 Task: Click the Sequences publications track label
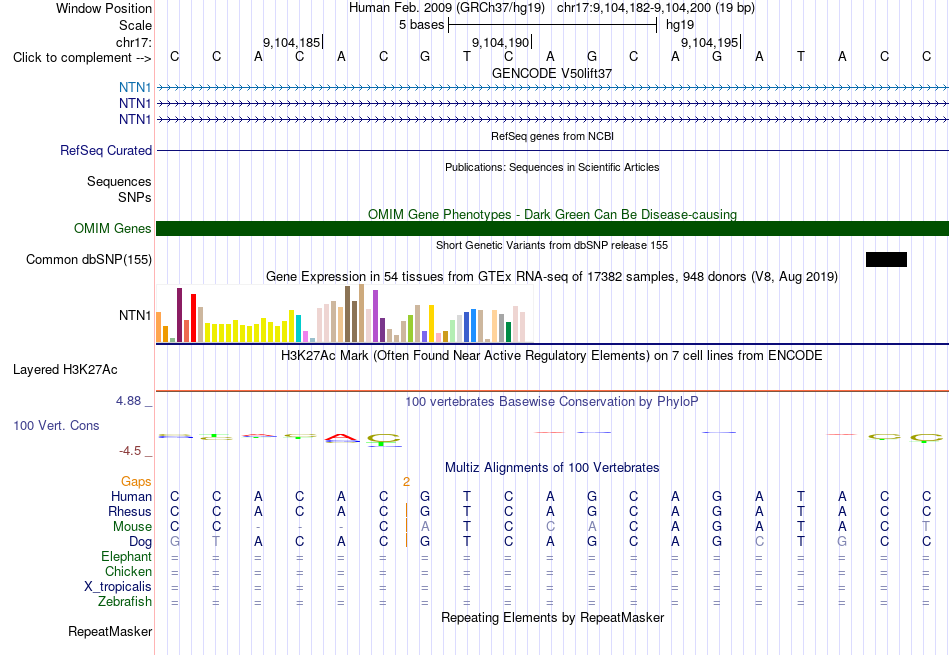click(119, 181)
